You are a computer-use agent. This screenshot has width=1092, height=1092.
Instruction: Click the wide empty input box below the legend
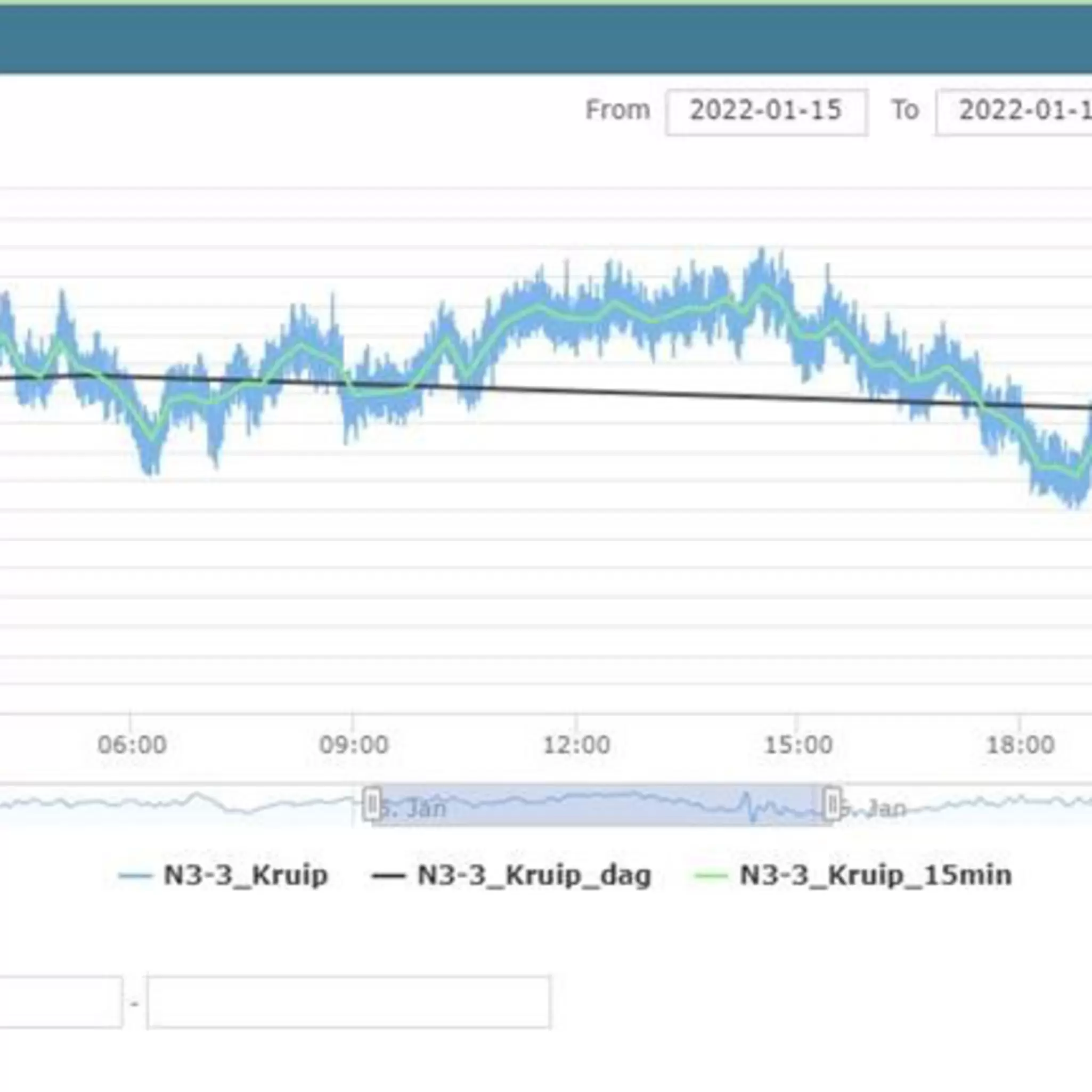tap(349, 1001)
